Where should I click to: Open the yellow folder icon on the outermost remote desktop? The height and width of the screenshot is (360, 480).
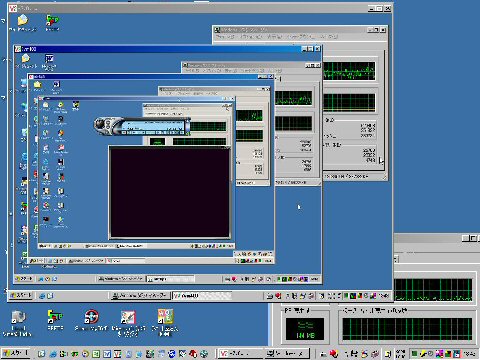(x=23, y=20)
